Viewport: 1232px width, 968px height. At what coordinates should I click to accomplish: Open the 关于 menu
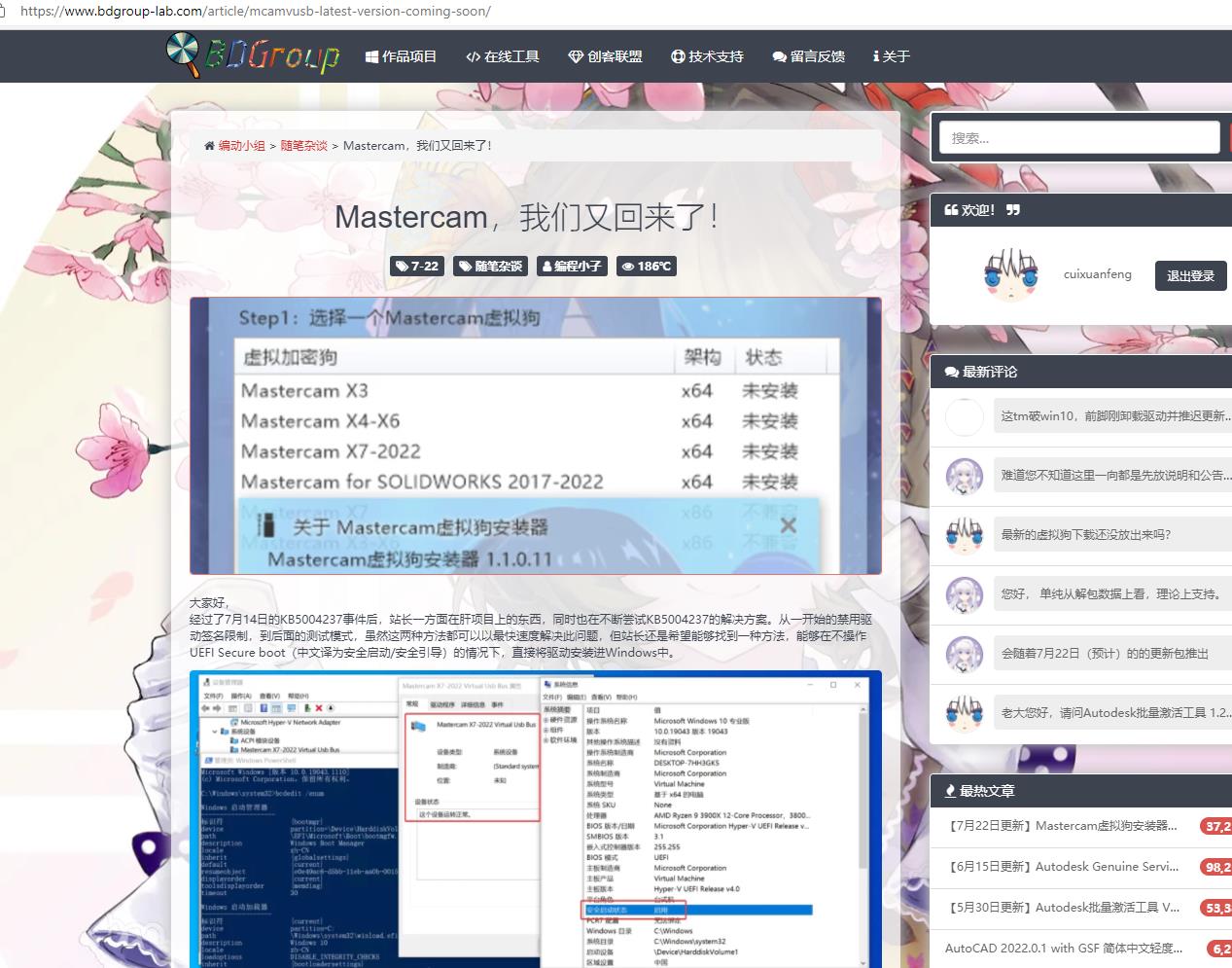coord(892,56)
